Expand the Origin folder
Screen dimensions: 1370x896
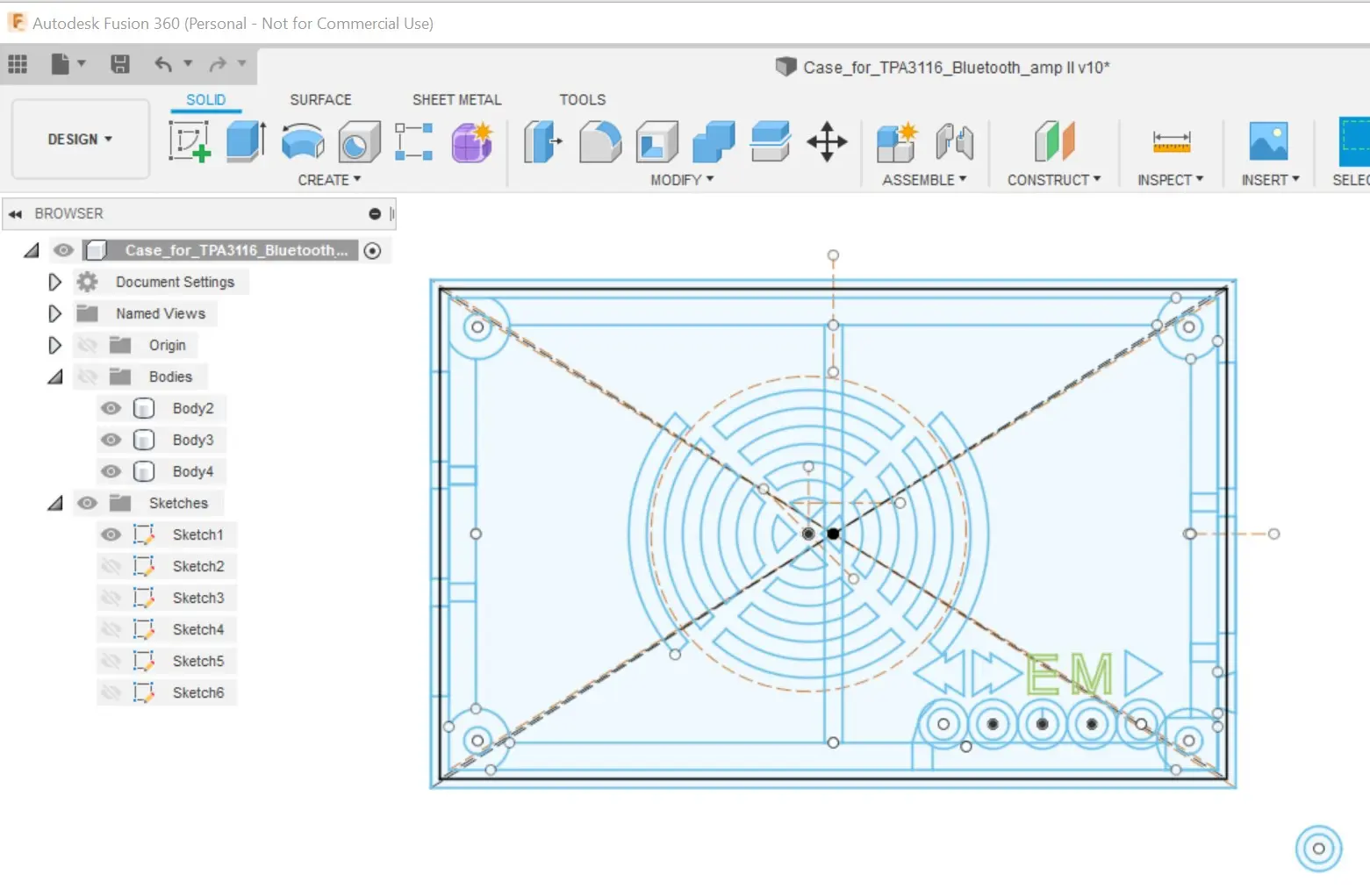pos(54,345)
